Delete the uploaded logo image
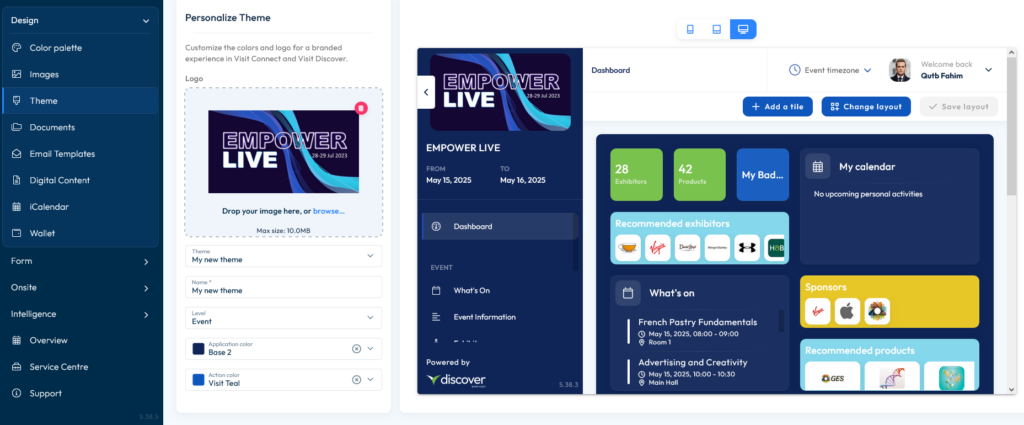1024x425 pixels. (361, 108)
